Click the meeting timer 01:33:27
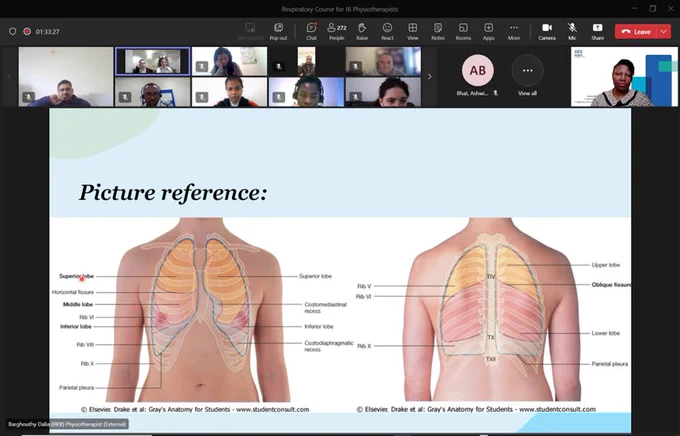 tap(48, 32)
